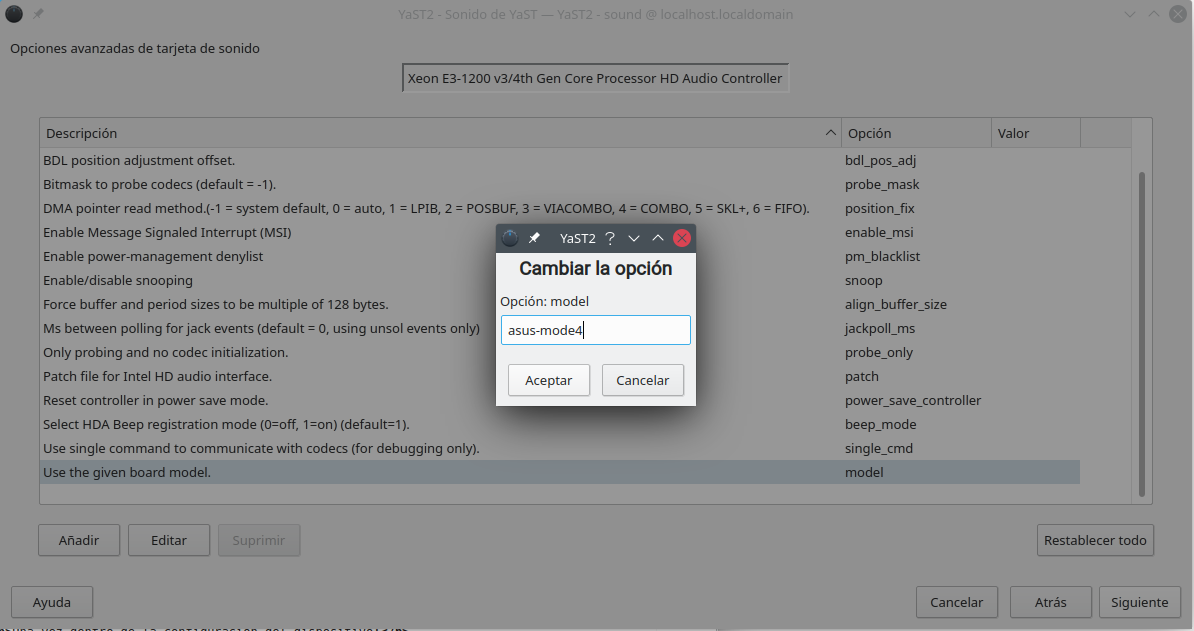Click the Opción column header
The height and width of the screenshot is (631, 1194).
[x=915, y=133]
